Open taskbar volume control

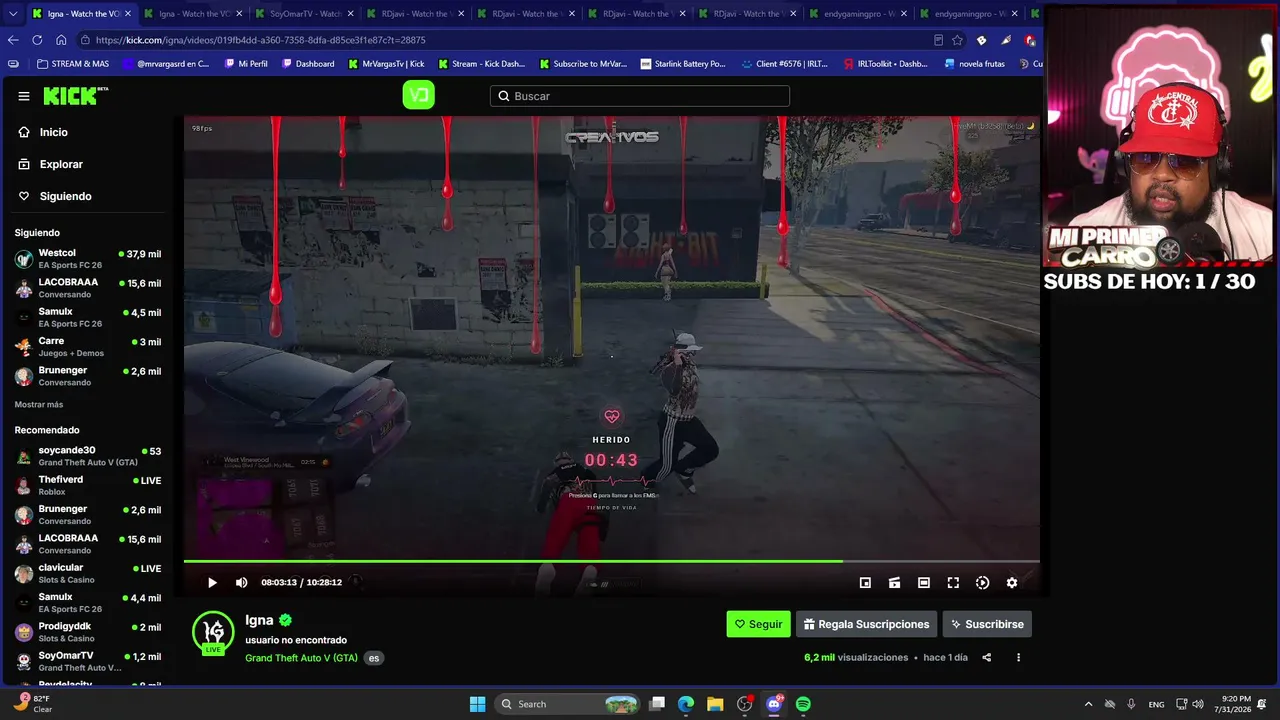point(1198,704)
